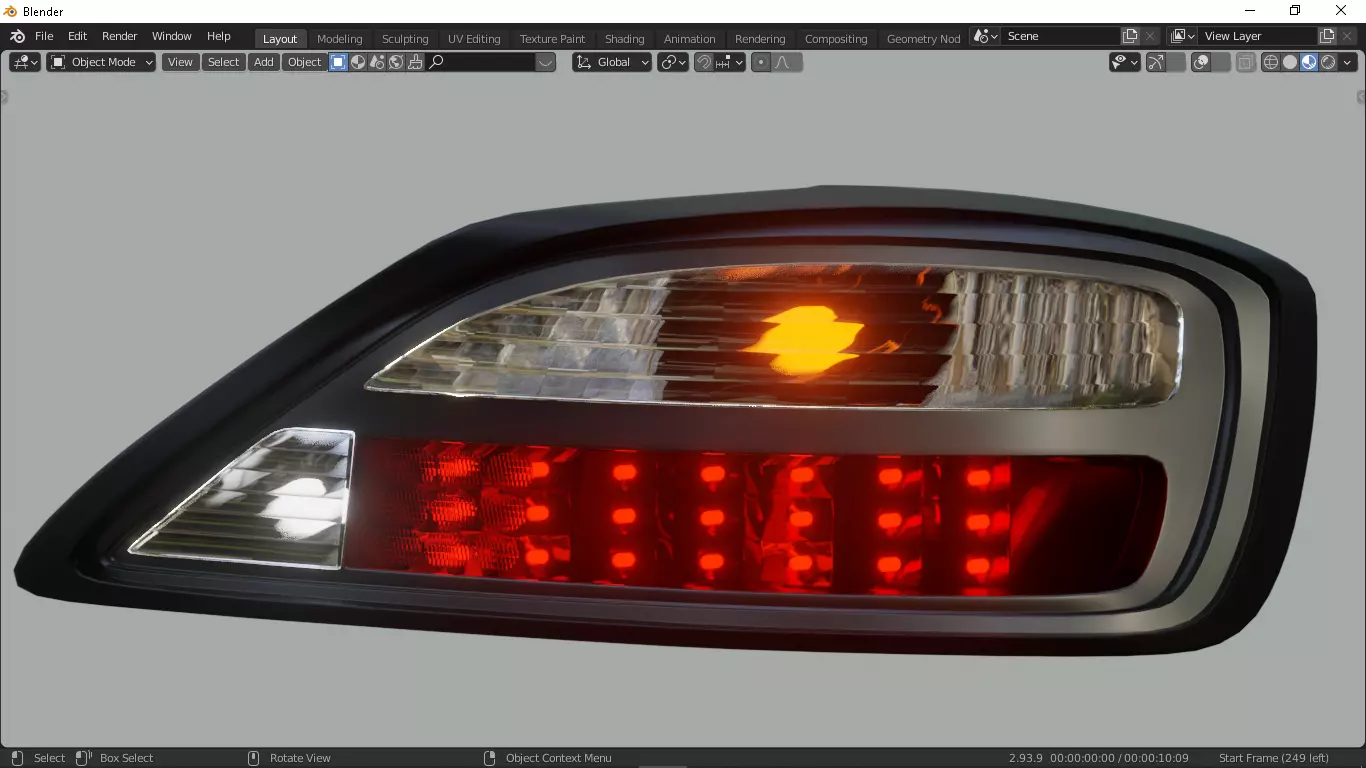Switch to rendered viewport shading
Image resolution: width=1366 pixels, height=768 pixels.
point(1328,62)
